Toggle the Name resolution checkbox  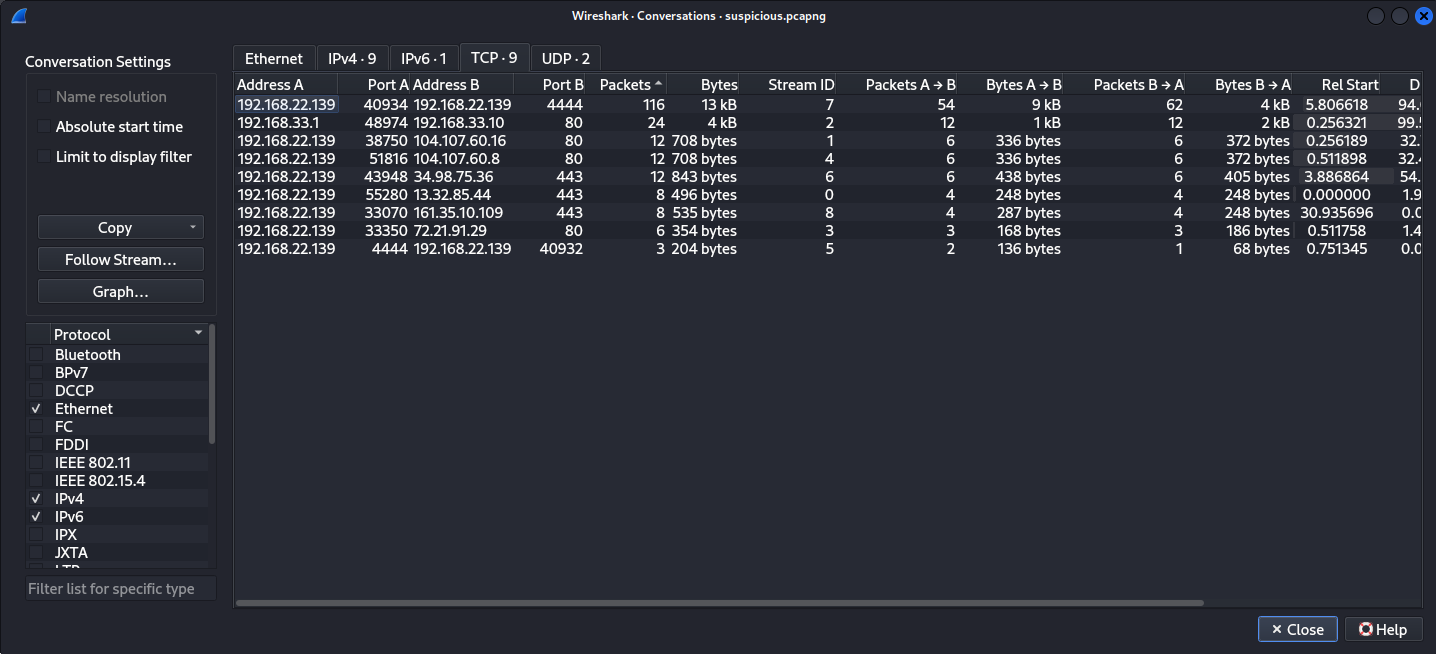click(x=44, y=97)
